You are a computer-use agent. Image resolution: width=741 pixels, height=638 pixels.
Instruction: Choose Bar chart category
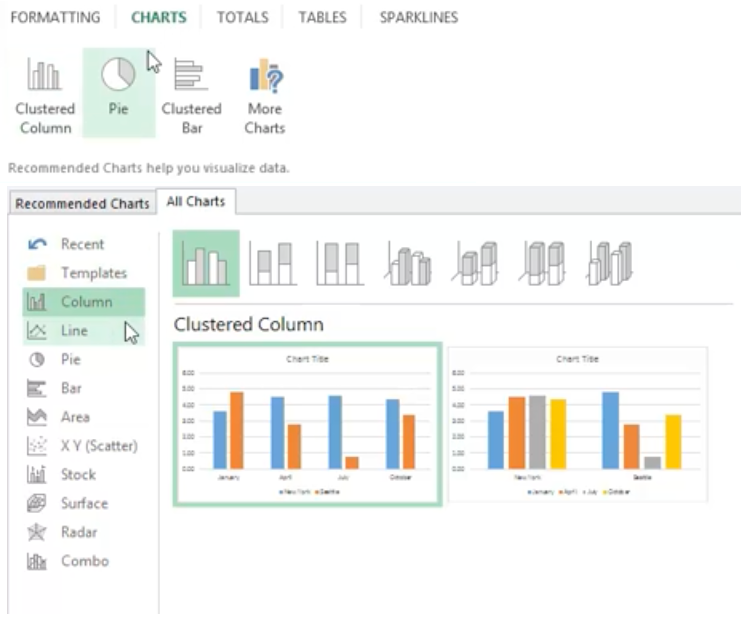point(84,388)
